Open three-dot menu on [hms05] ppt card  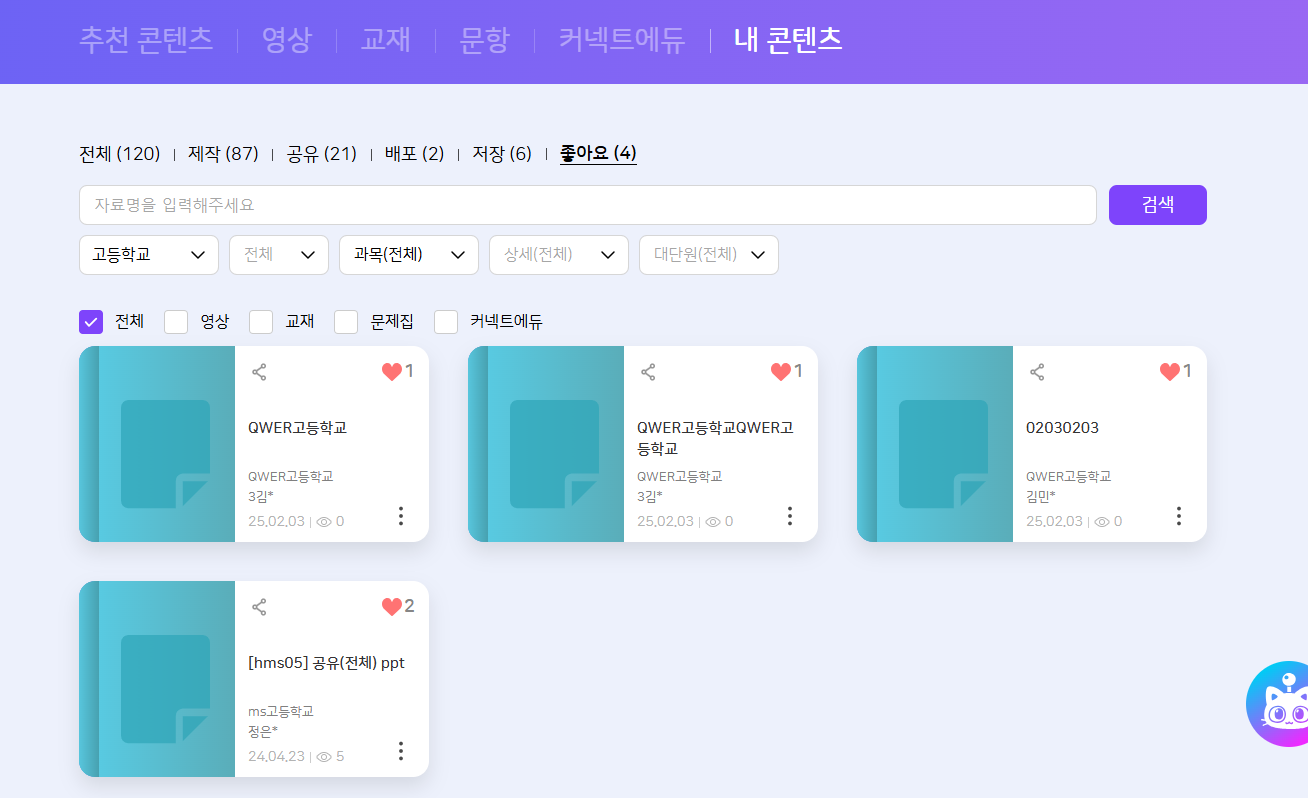click(x=400, y=751)
